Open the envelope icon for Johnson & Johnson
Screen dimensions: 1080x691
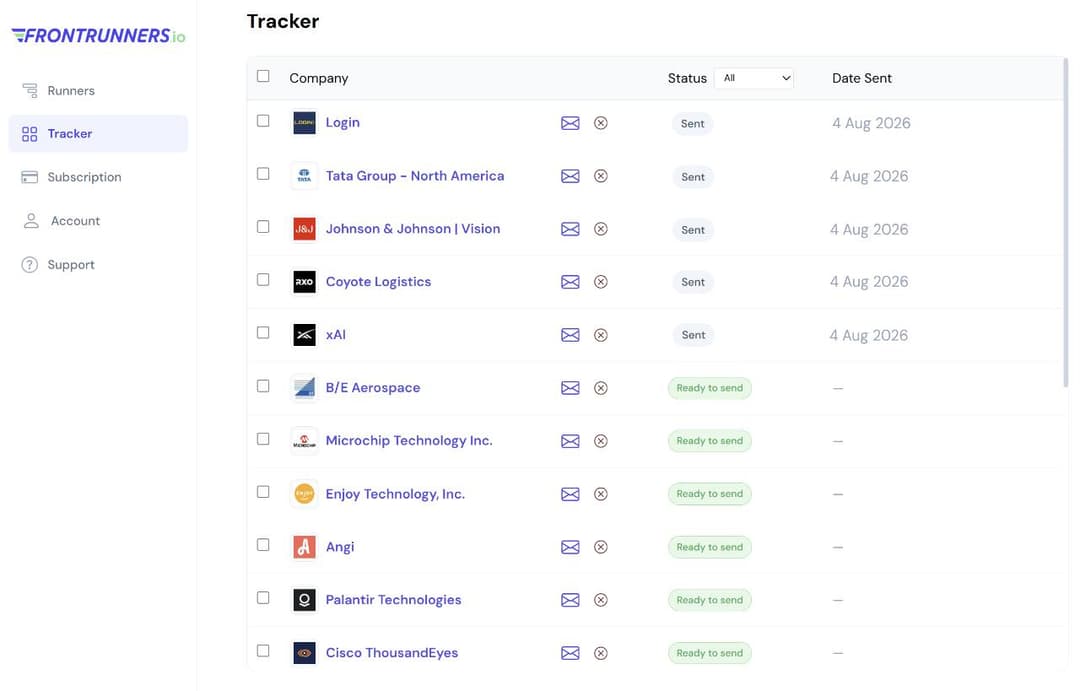pos(570,229)
